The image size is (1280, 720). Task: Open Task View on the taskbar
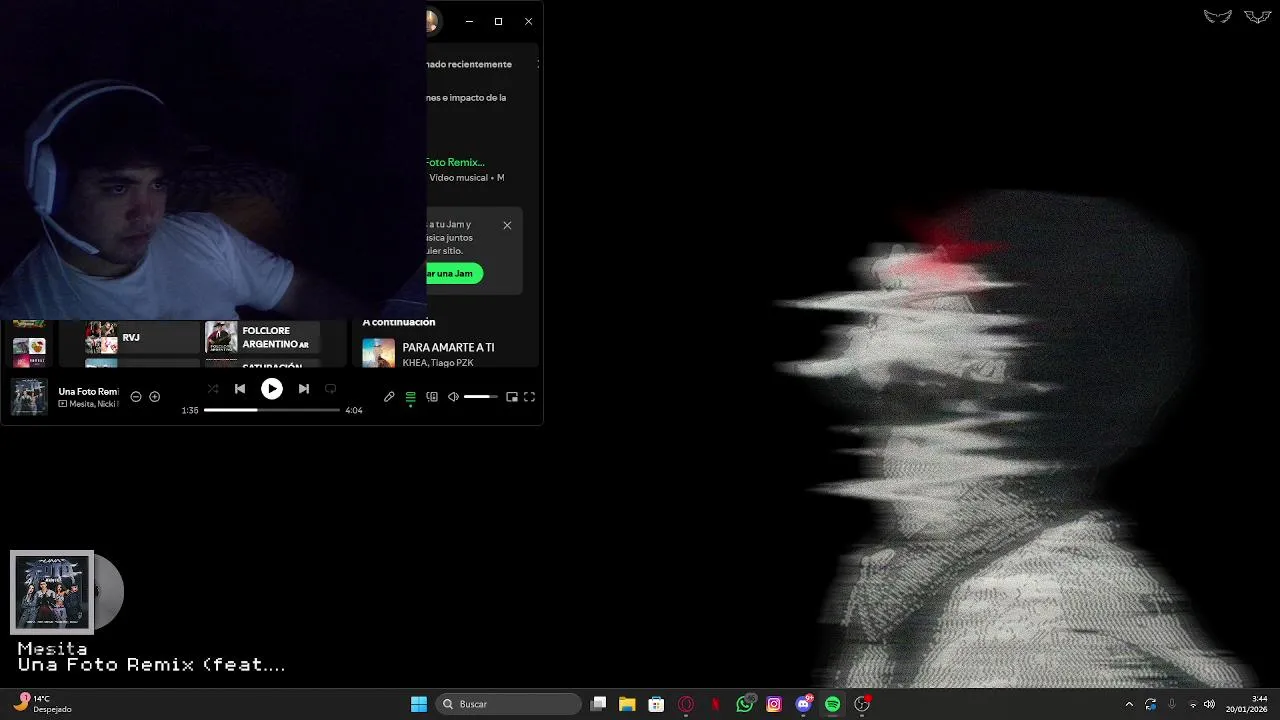[598, 704]
